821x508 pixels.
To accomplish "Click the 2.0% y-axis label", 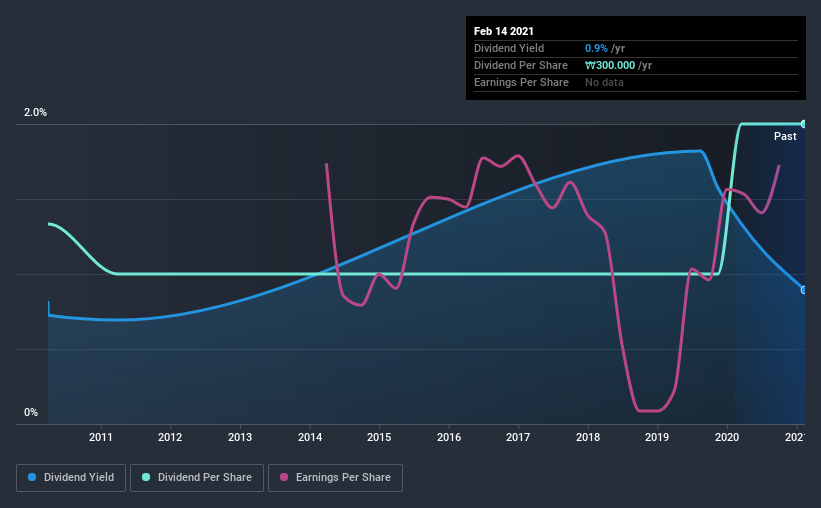I will pos(35,113).
